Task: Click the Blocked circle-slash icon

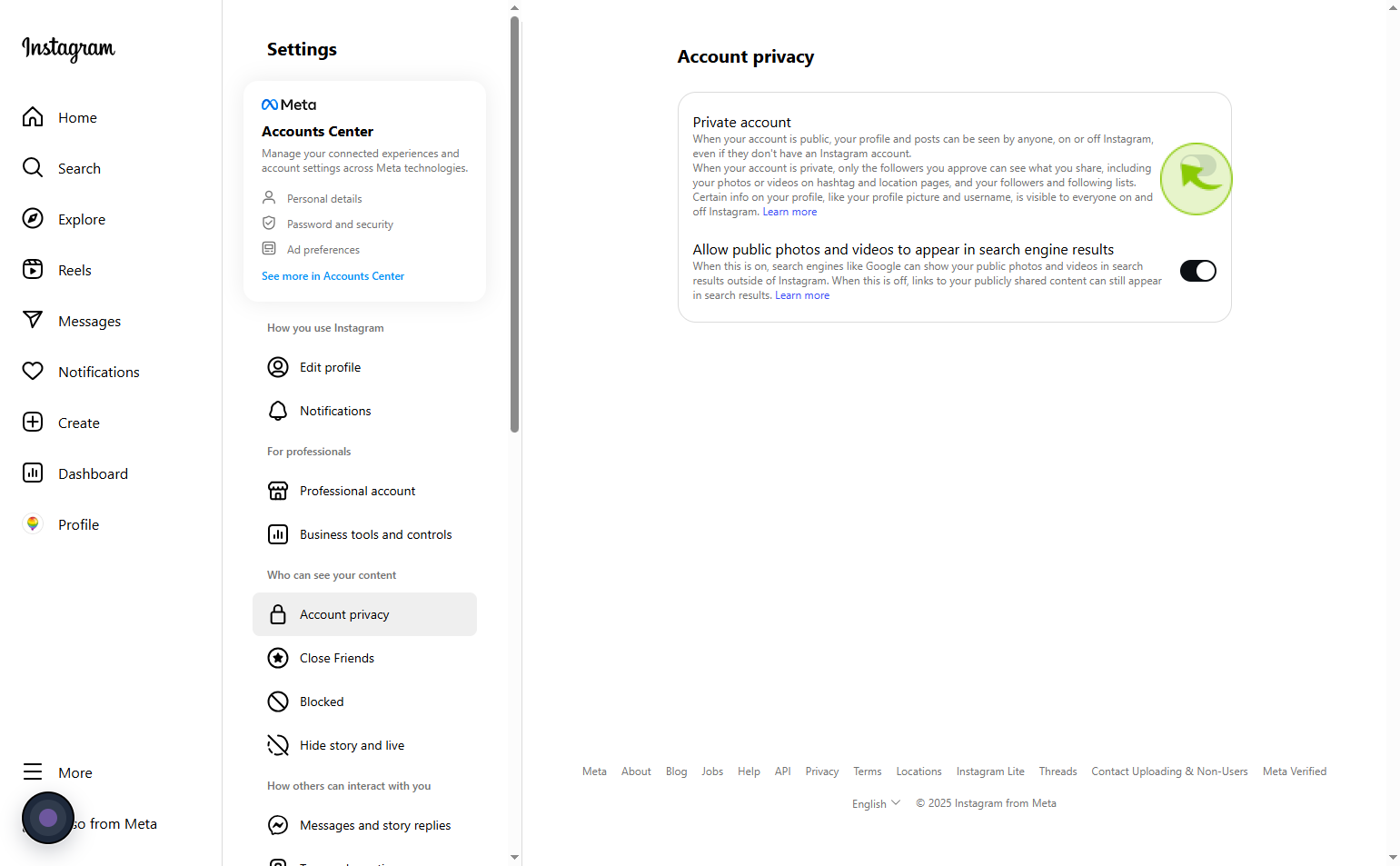Action: tap(278, 702)
